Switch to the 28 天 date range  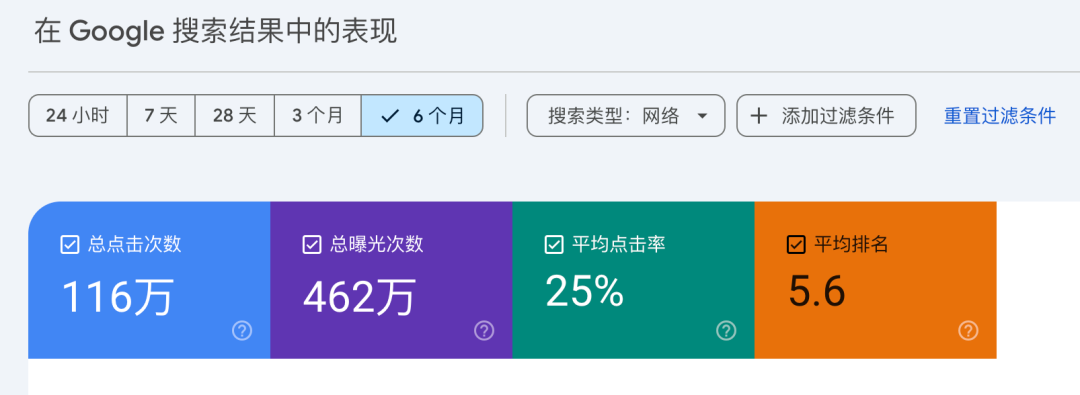point(235,116)
